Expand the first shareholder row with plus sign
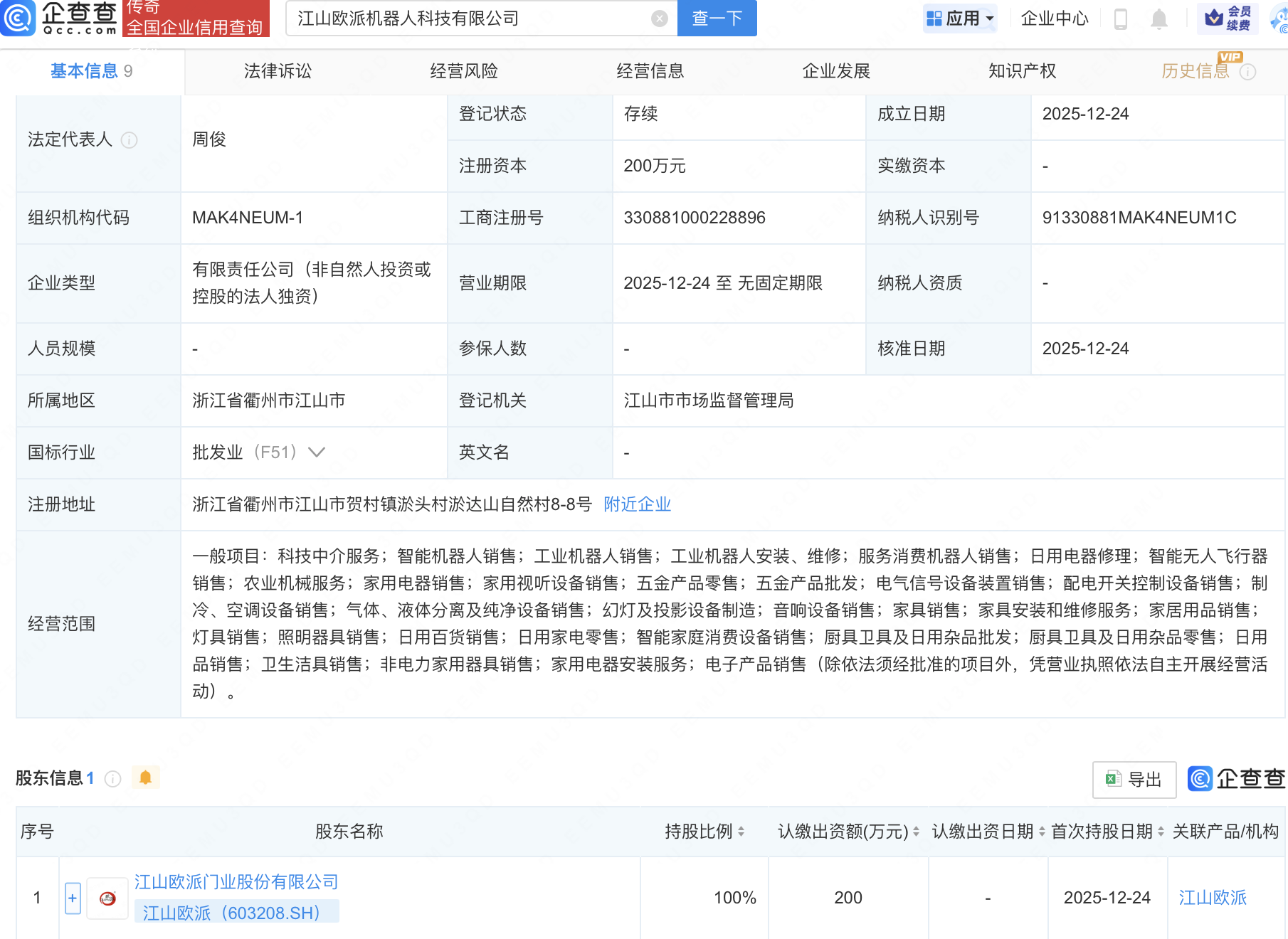This screenshot has height=939, width=1288. 72,898
